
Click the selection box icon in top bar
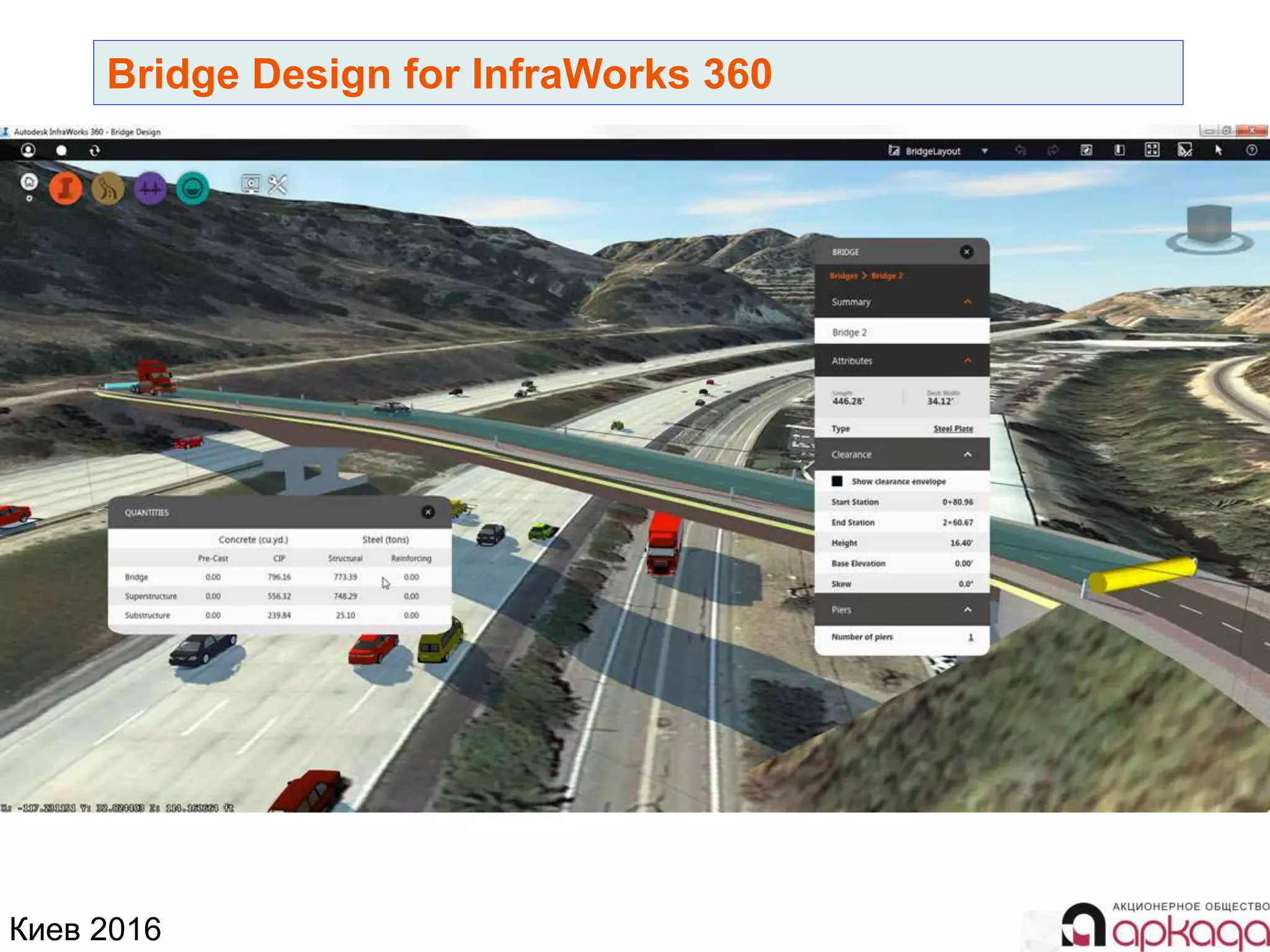1185,151
